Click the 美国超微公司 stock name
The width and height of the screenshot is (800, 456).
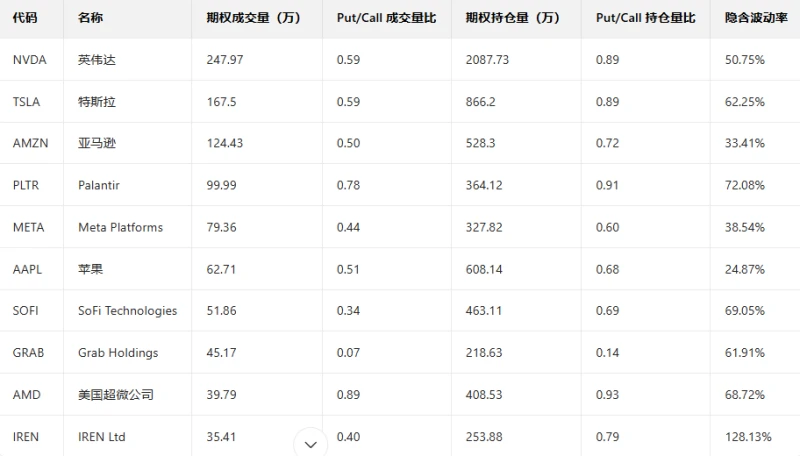(116, 395)
